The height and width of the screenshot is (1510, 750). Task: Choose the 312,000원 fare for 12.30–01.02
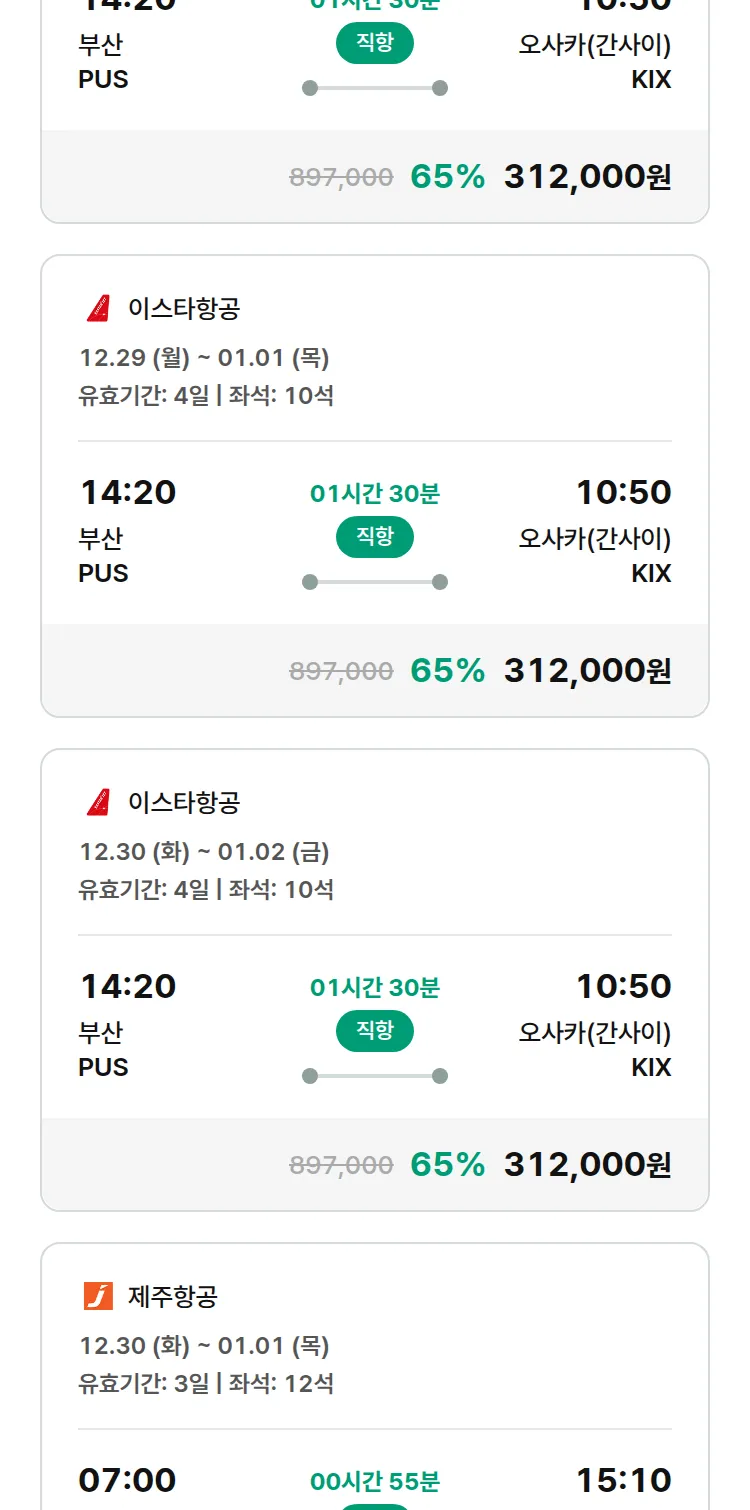pyautogui.click(x=587, y=1164)
